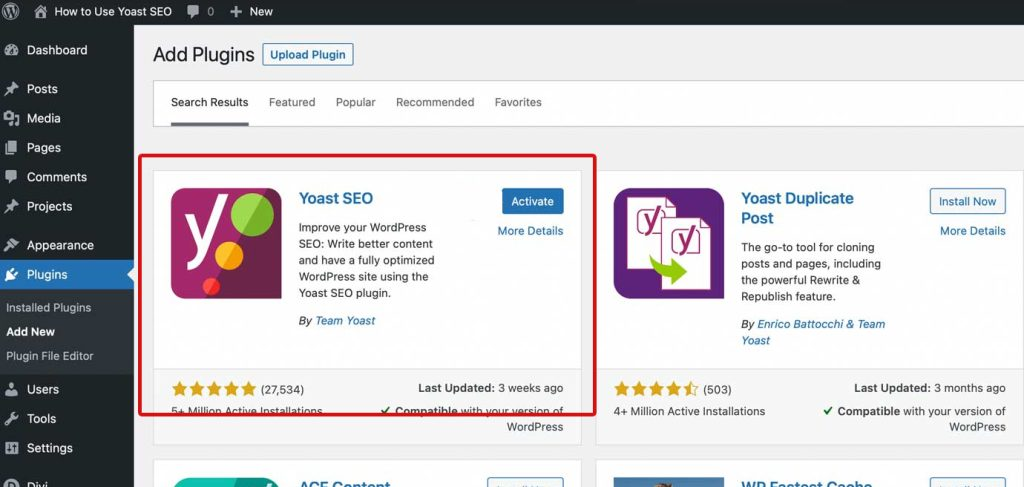
Task: Switch to the Popular tab
Action: tap(355, 102)
